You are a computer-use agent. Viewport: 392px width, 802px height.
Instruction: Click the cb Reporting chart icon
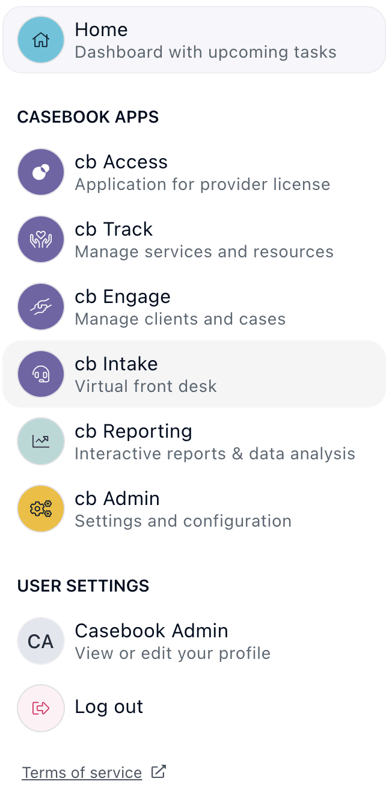(x=40, y=441)
